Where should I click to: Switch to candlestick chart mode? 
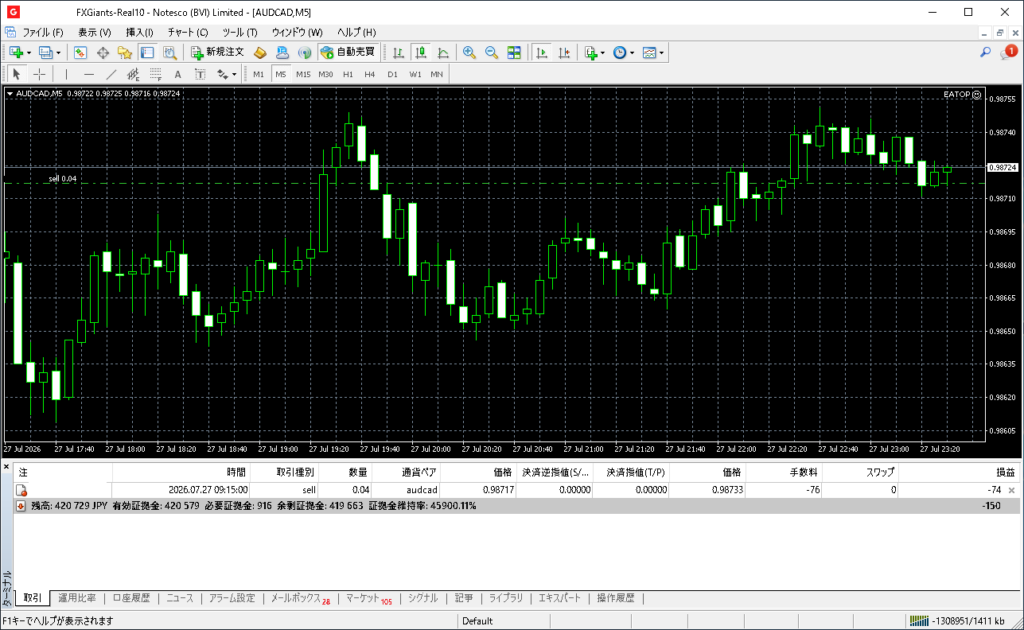tap(421, 53)
